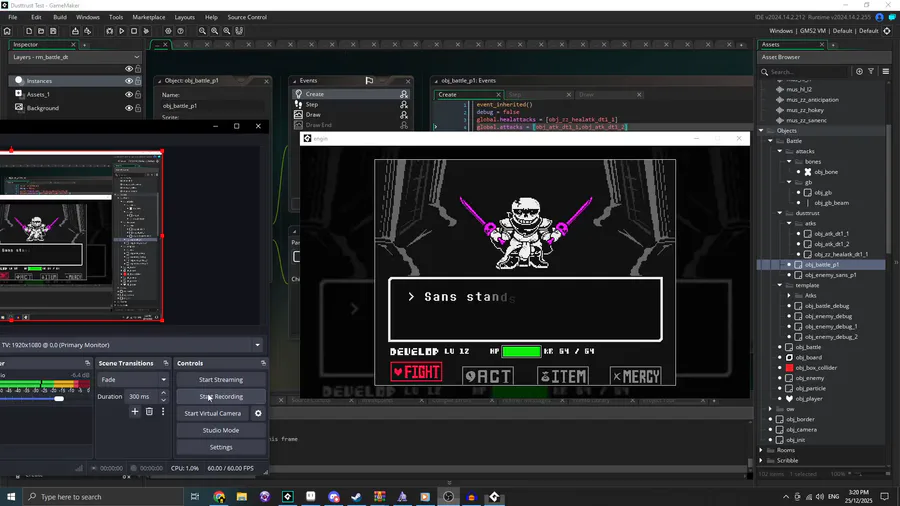
Task: Toggle lock for Assets_1 layer
Action: pos(138,94)
